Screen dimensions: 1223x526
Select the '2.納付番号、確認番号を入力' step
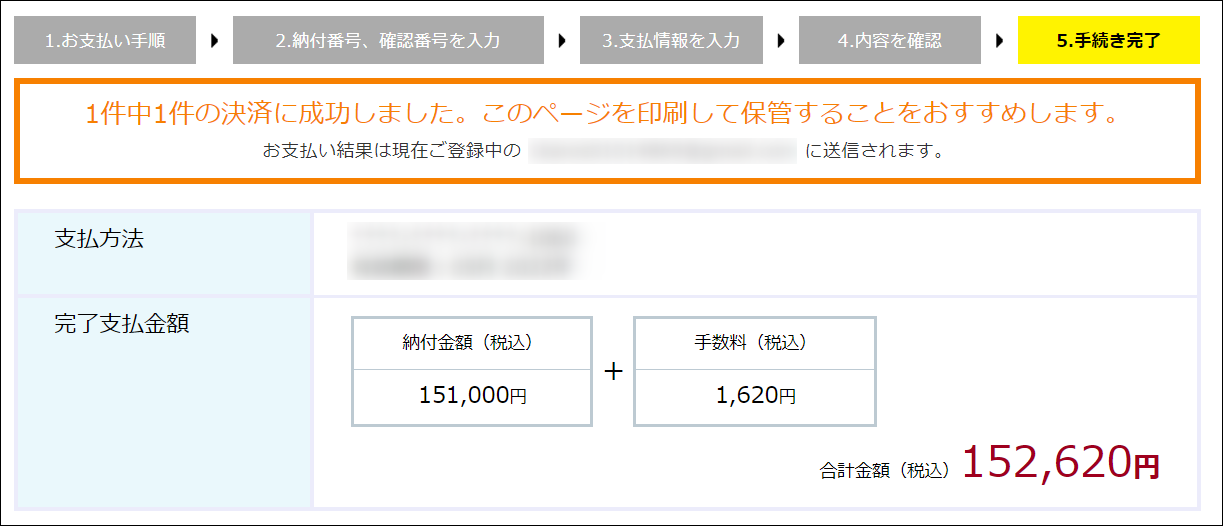388,41
